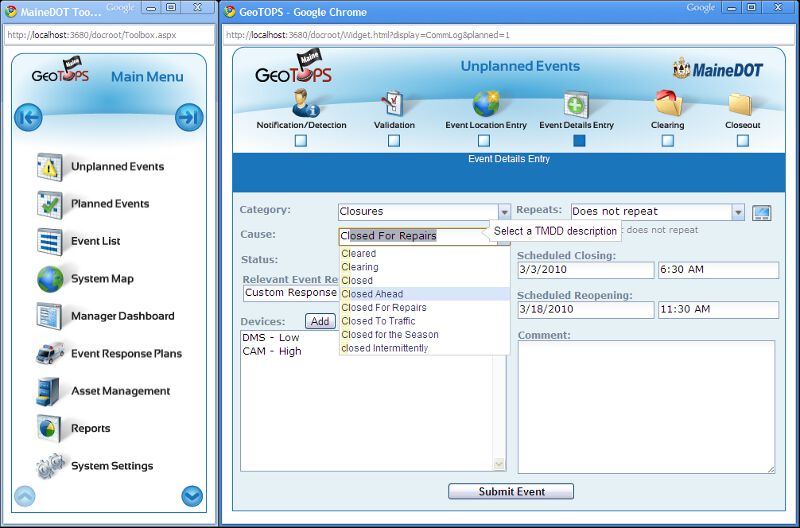Click the GeoTOPS window address bar
The width and height of the screenshot is (800, 528).
coord(509,35)
